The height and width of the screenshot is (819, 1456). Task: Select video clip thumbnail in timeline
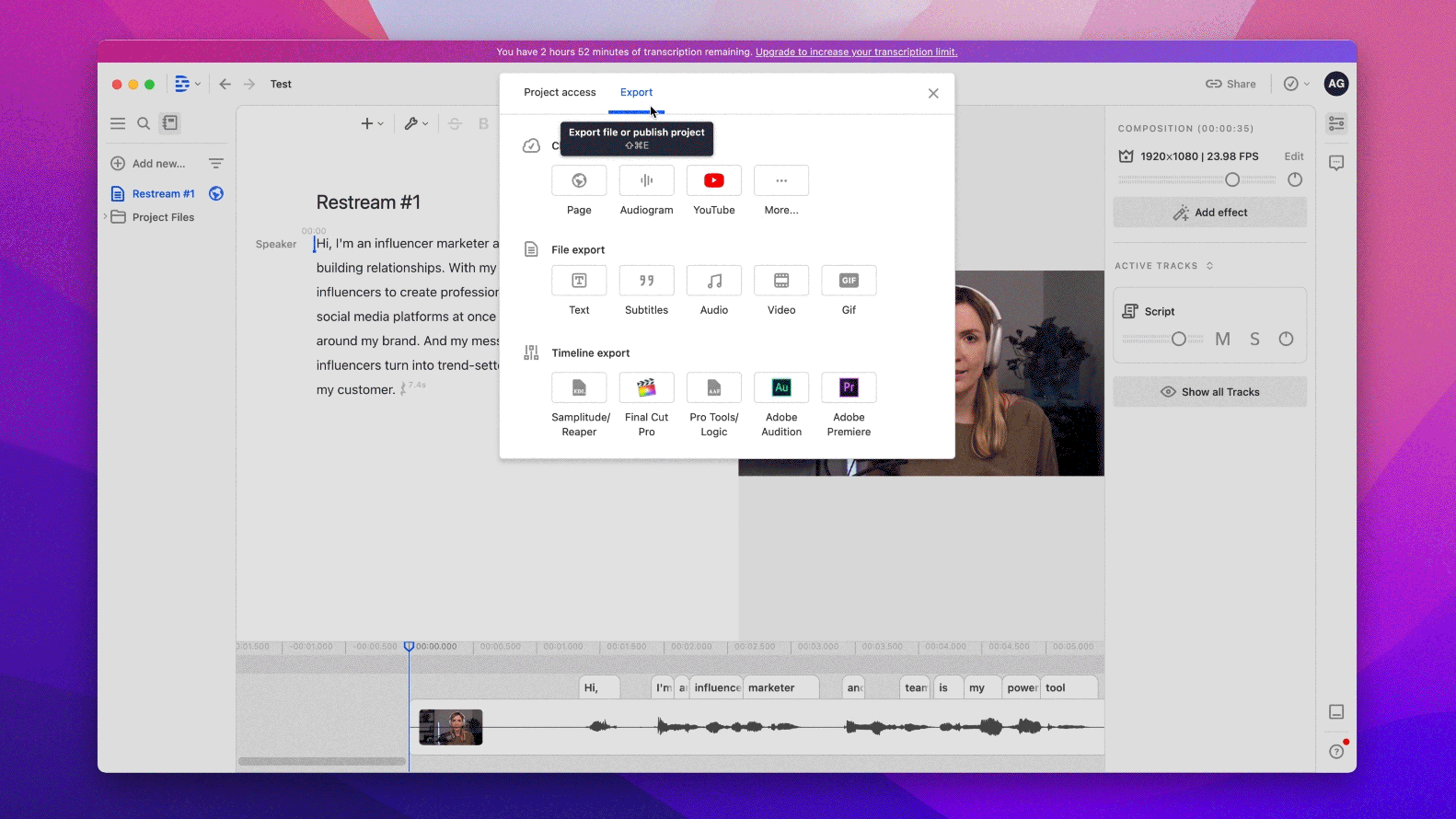click(450, 727)
